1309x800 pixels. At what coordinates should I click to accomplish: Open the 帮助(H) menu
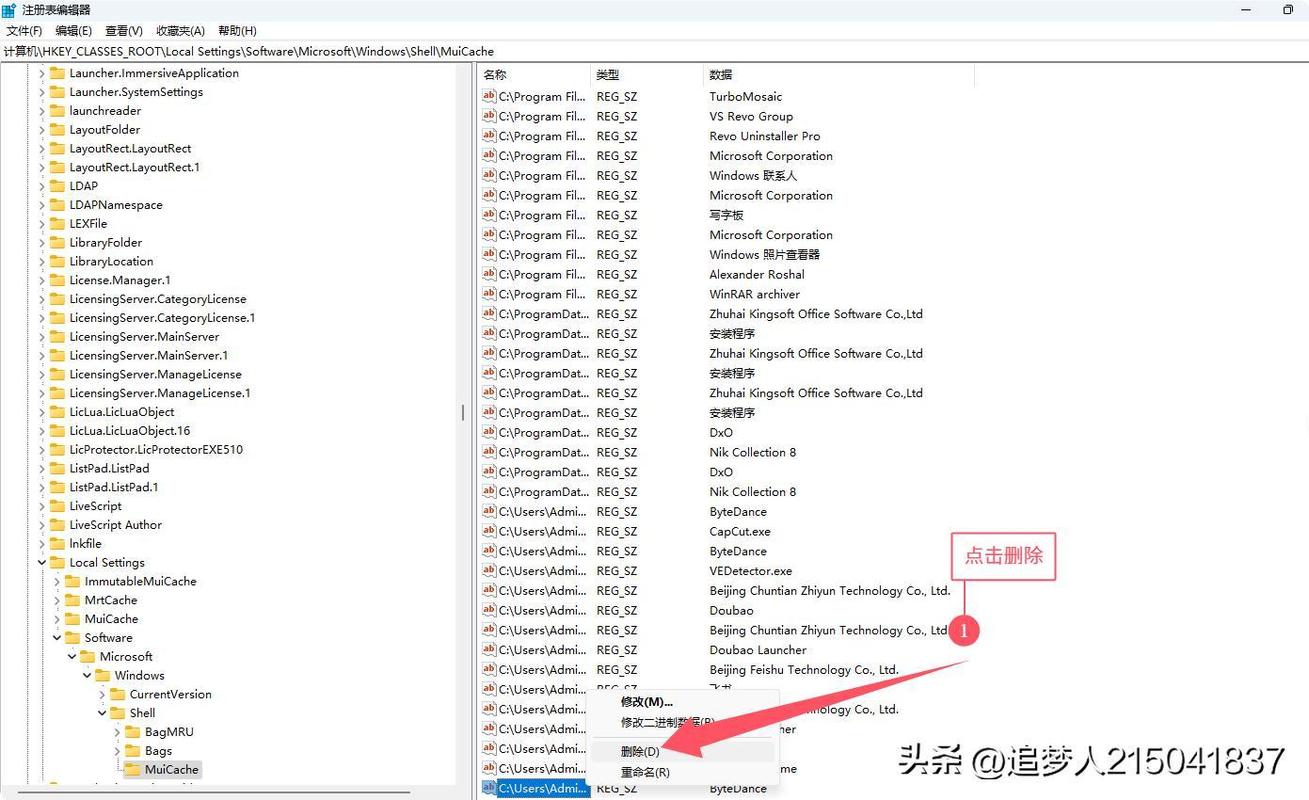tap(237, 31)
